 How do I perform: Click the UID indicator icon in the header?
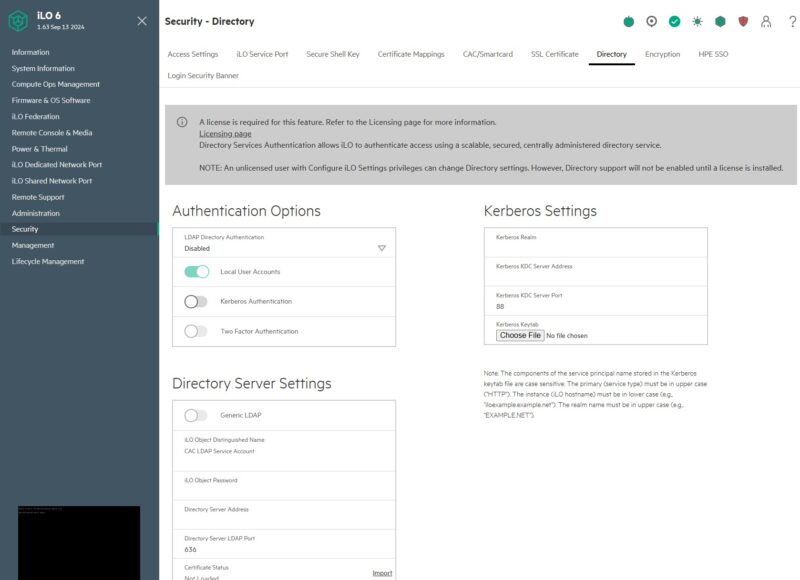pyautogui.click(x=652, y=20)
